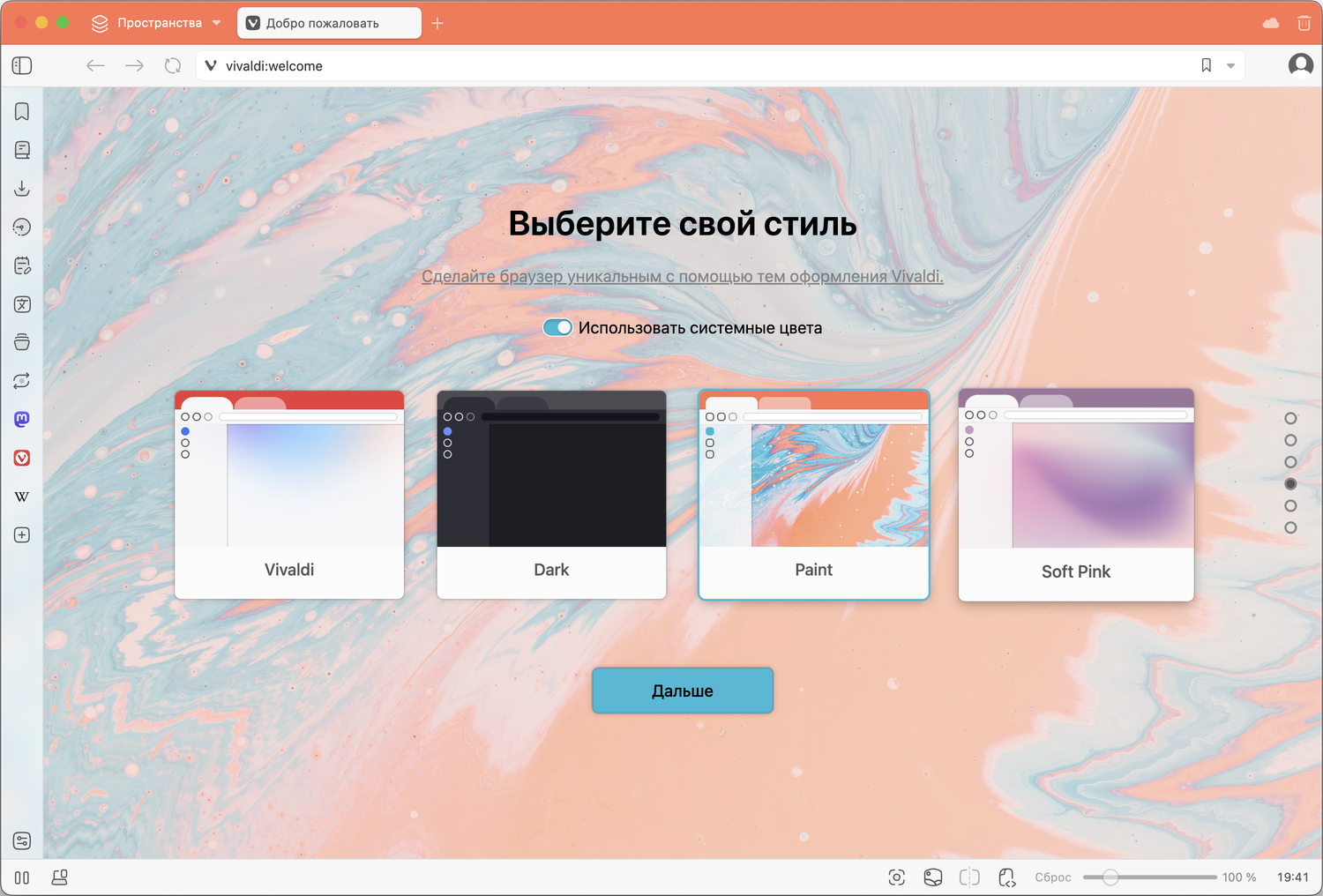The height and width of the screenshot is (896, 1323).
Task: Switch to the 'Добро пожаловать' tab
Action: click(329, 23)
